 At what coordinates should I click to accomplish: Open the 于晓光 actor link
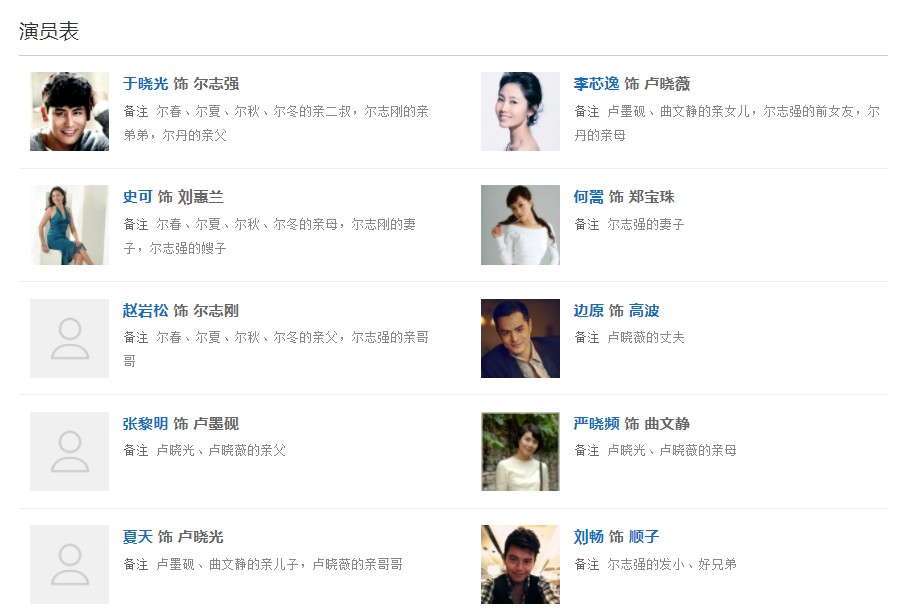click(x=145, y=84)
